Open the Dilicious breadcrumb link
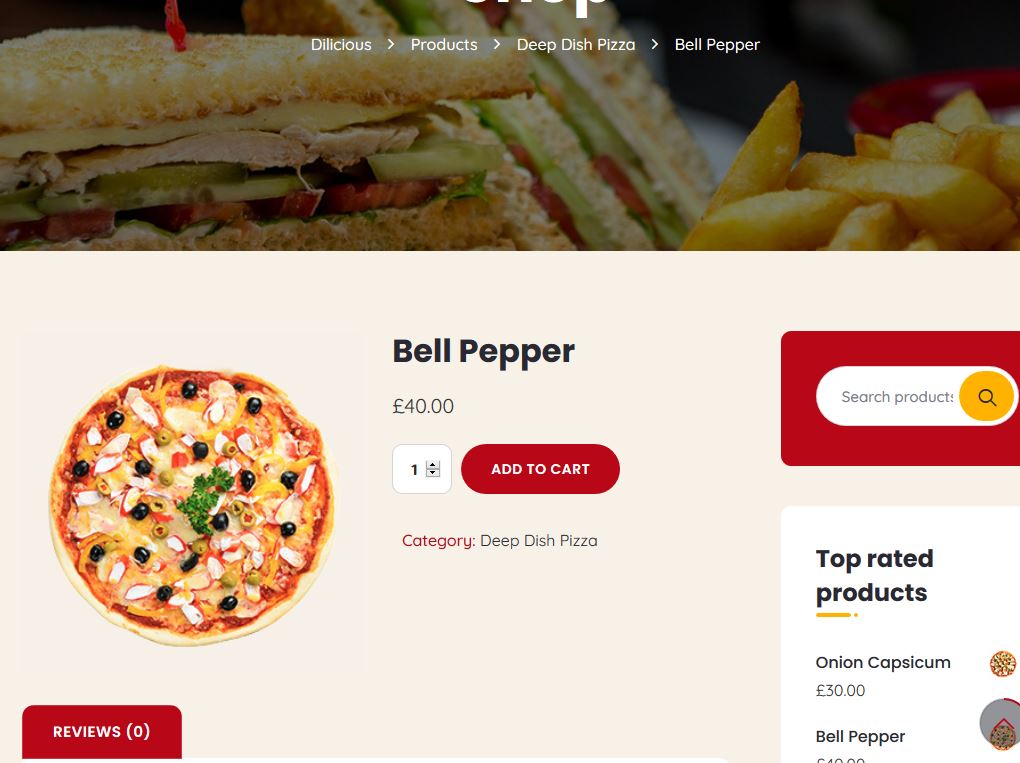This screenshot has width=1020, height=763. [x=341, y=44]
